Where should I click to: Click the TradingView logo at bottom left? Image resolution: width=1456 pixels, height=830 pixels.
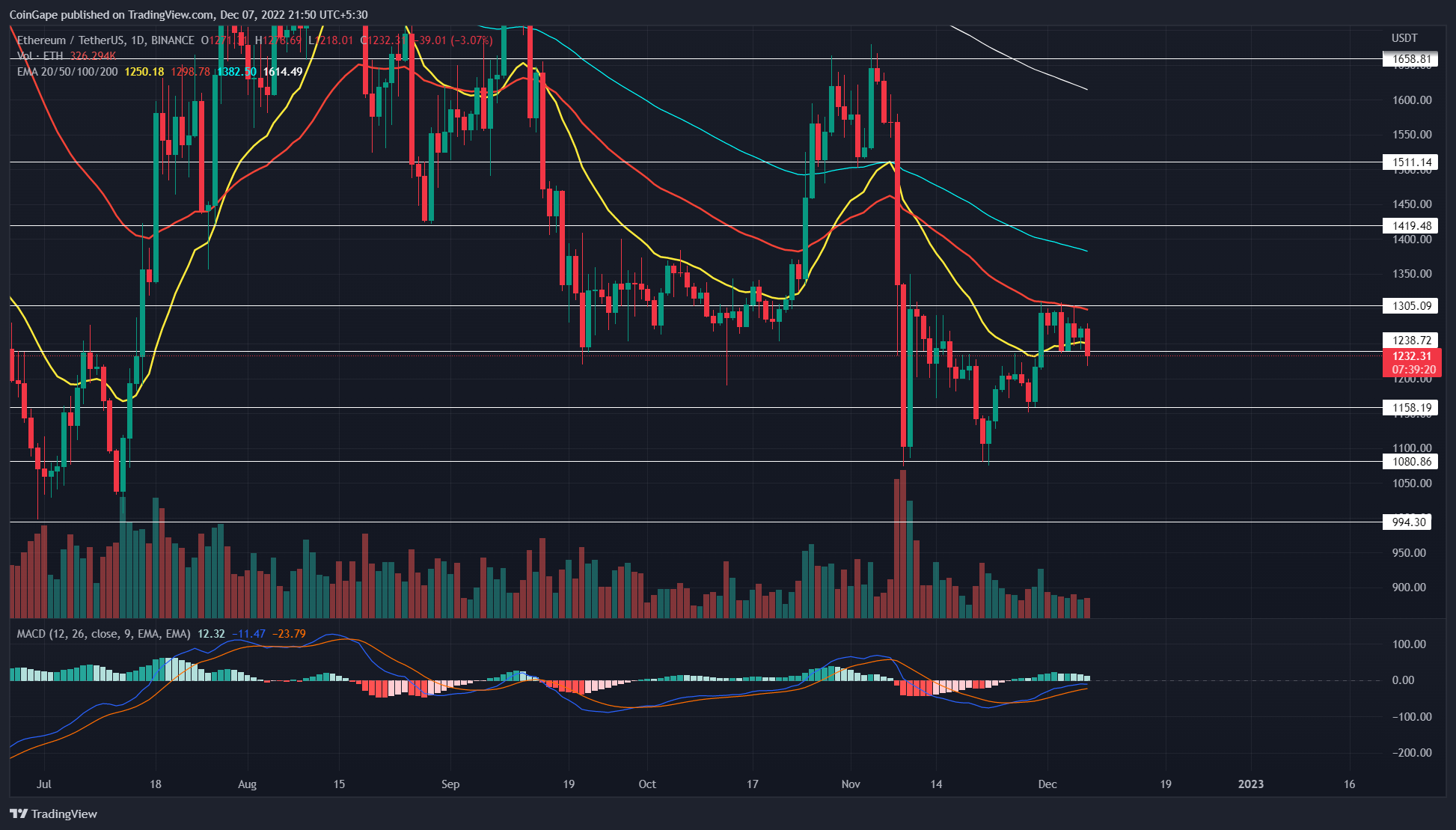54,814
